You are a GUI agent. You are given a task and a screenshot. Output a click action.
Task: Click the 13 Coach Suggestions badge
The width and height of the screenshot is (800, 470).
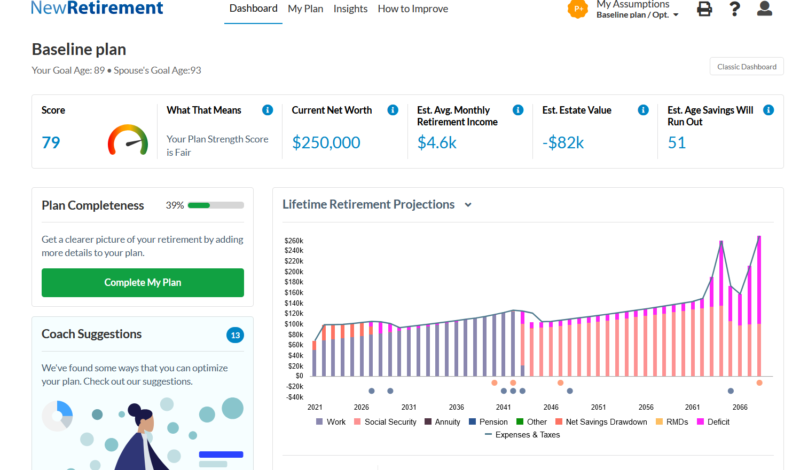[x=235, y=335]
